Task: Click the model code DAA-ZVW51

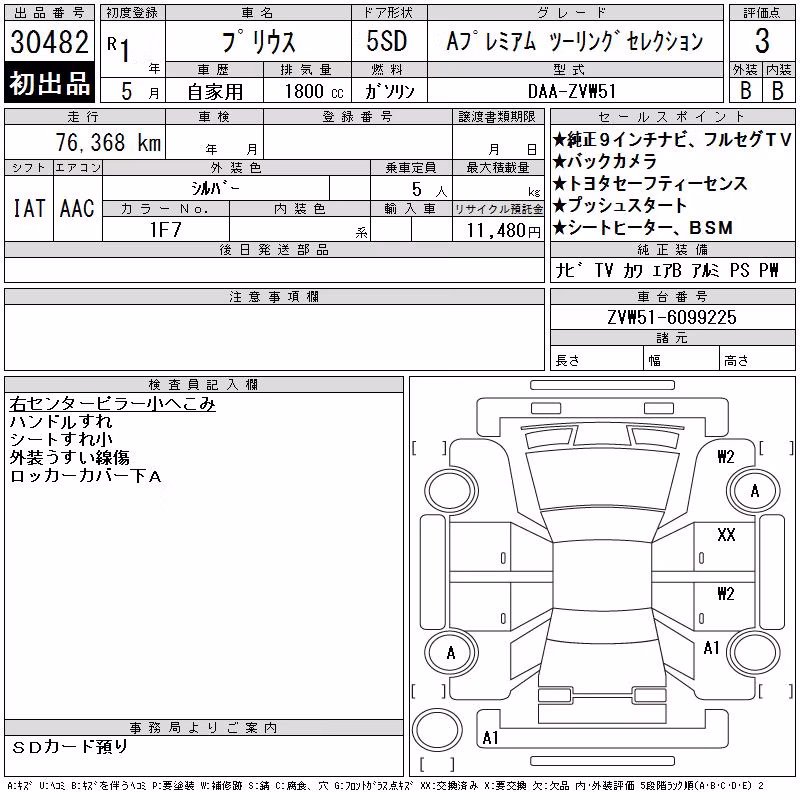Action: [572, 91]
